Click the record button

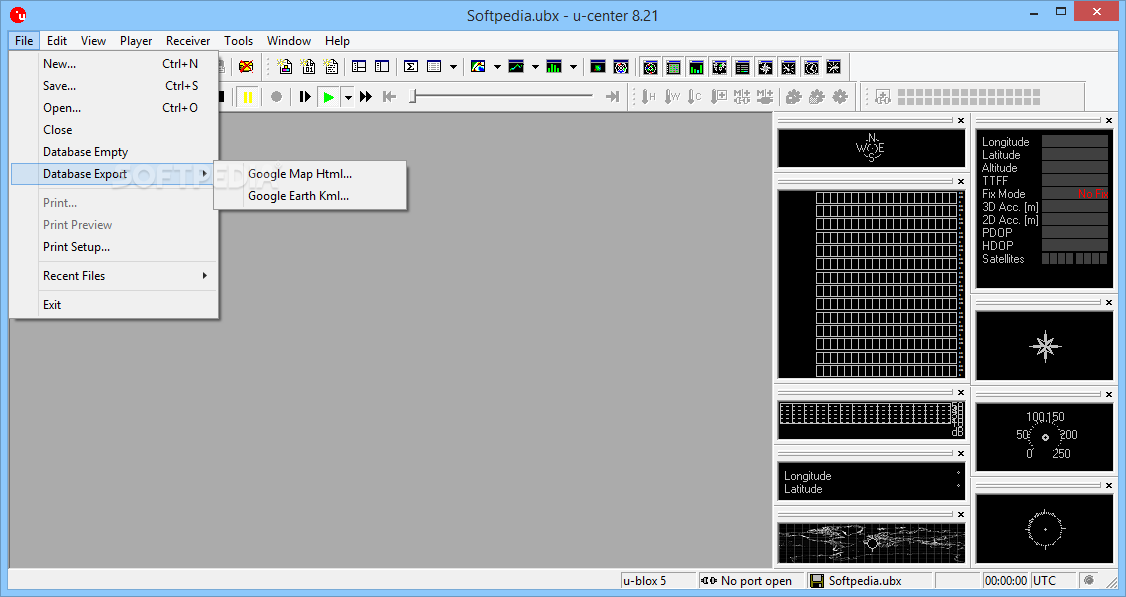point(276,96)
